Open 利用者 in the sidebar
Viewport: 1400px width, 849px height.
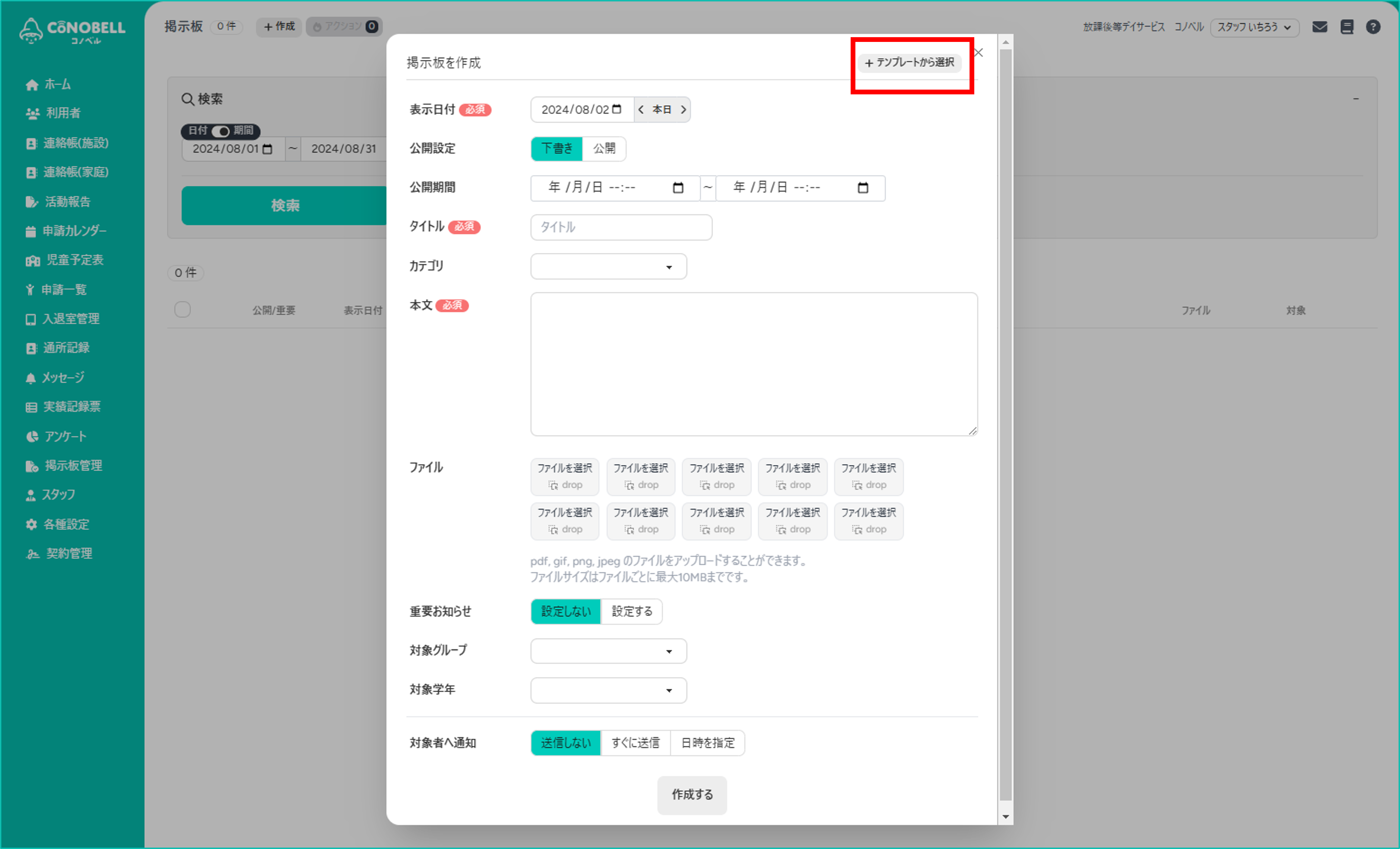pyautogui.click(x=54, y=113)
